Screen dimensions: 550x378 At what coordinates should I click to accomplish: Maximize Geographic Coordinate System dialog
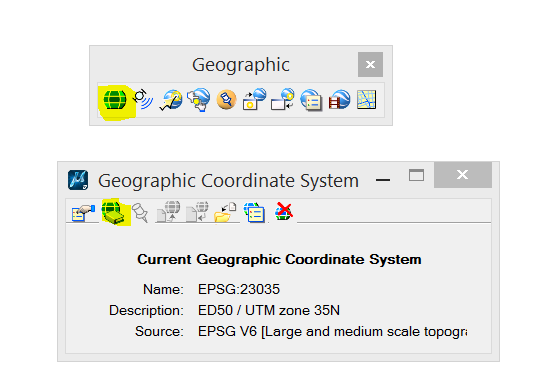[416, 175]
